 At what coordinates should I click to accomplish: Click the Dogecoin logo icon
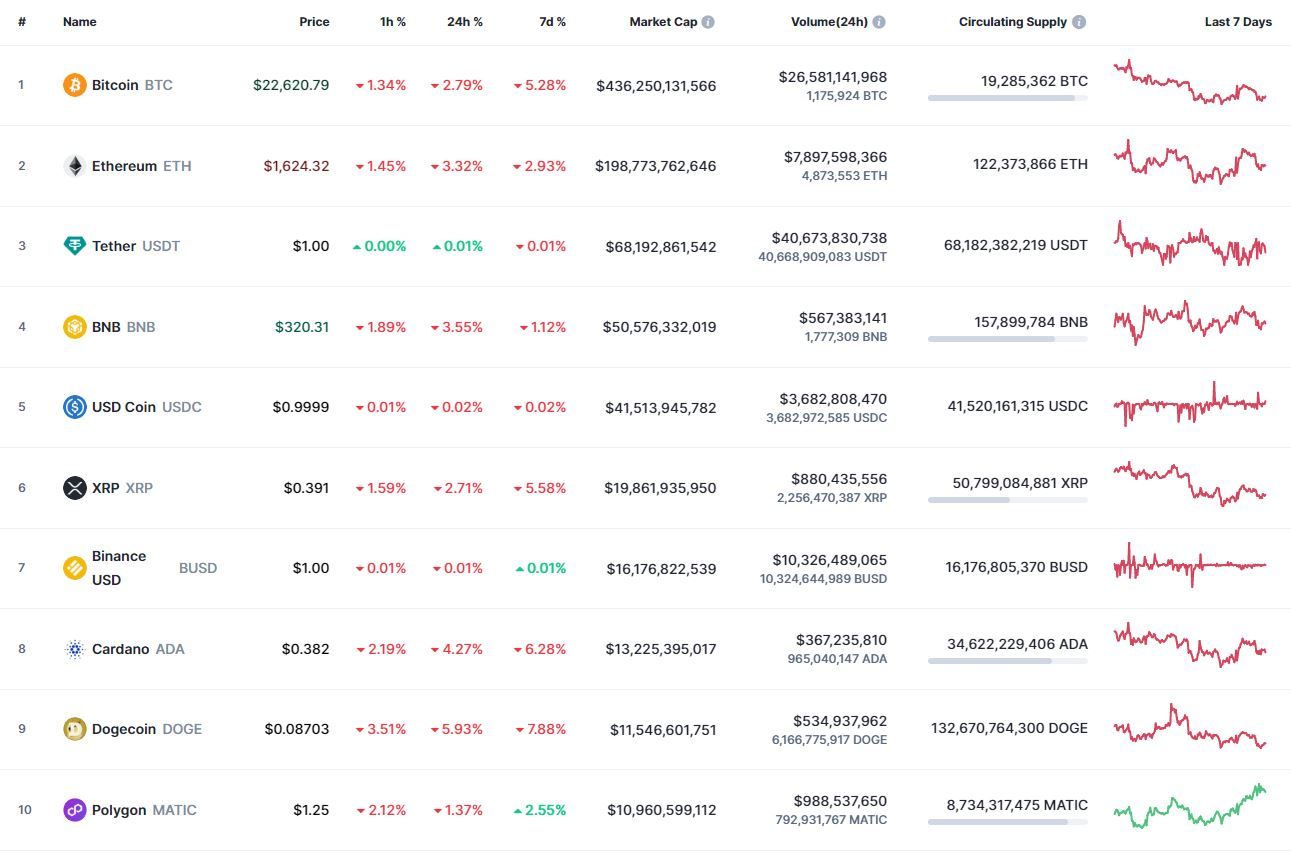(x=75, y=729)
